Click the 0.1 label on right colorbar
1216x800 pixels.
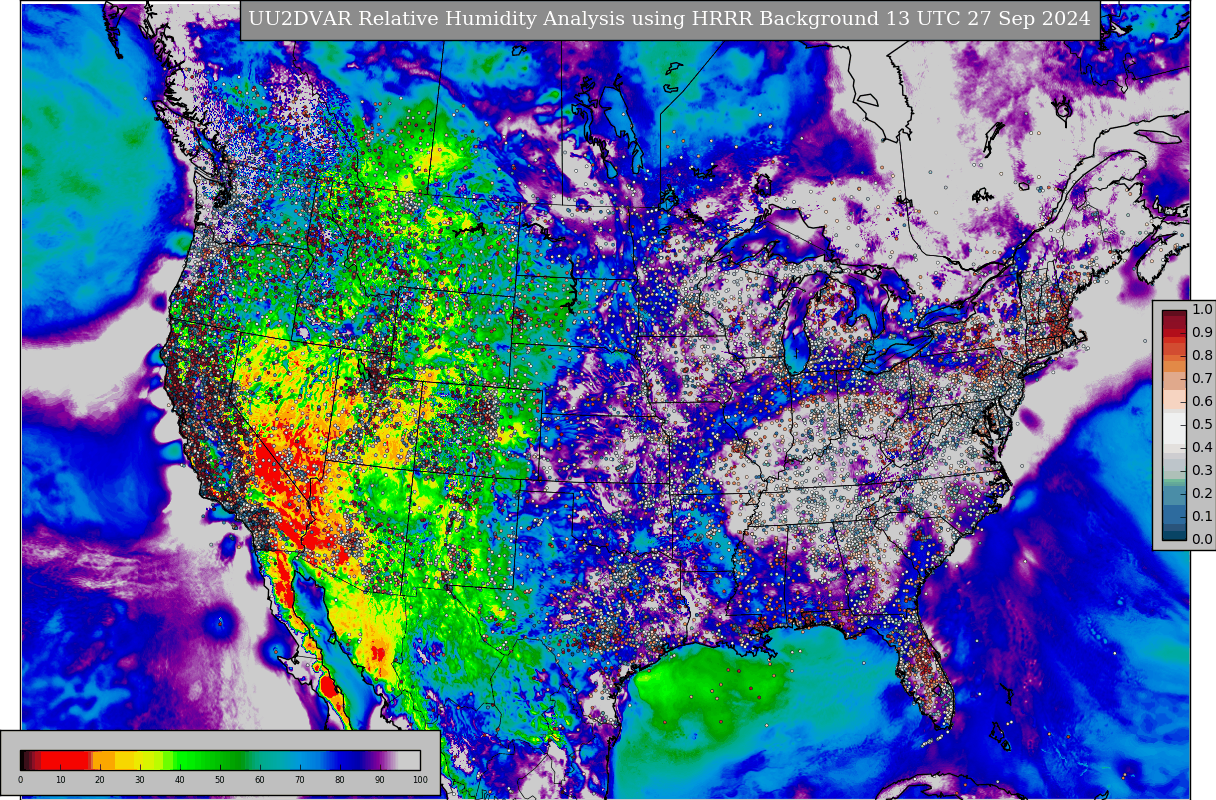point(1202,517)
